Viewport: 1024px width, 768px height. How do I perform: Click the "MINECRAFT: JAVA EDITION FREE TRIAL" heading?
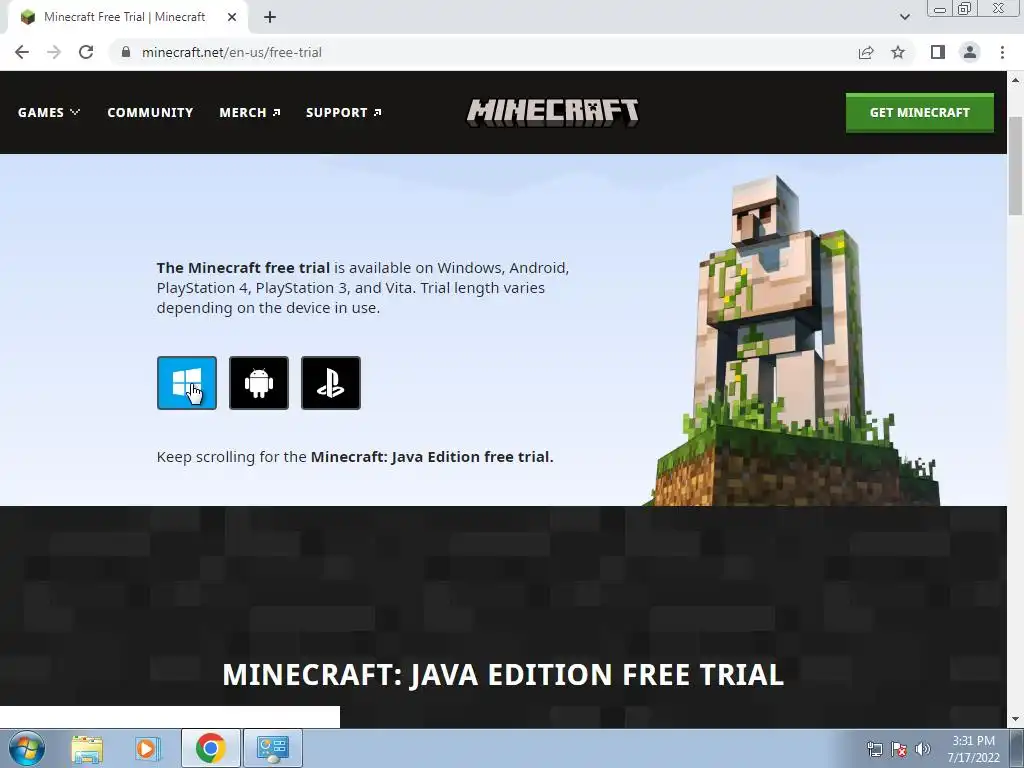pyautogui.click(x=503, y=675)
